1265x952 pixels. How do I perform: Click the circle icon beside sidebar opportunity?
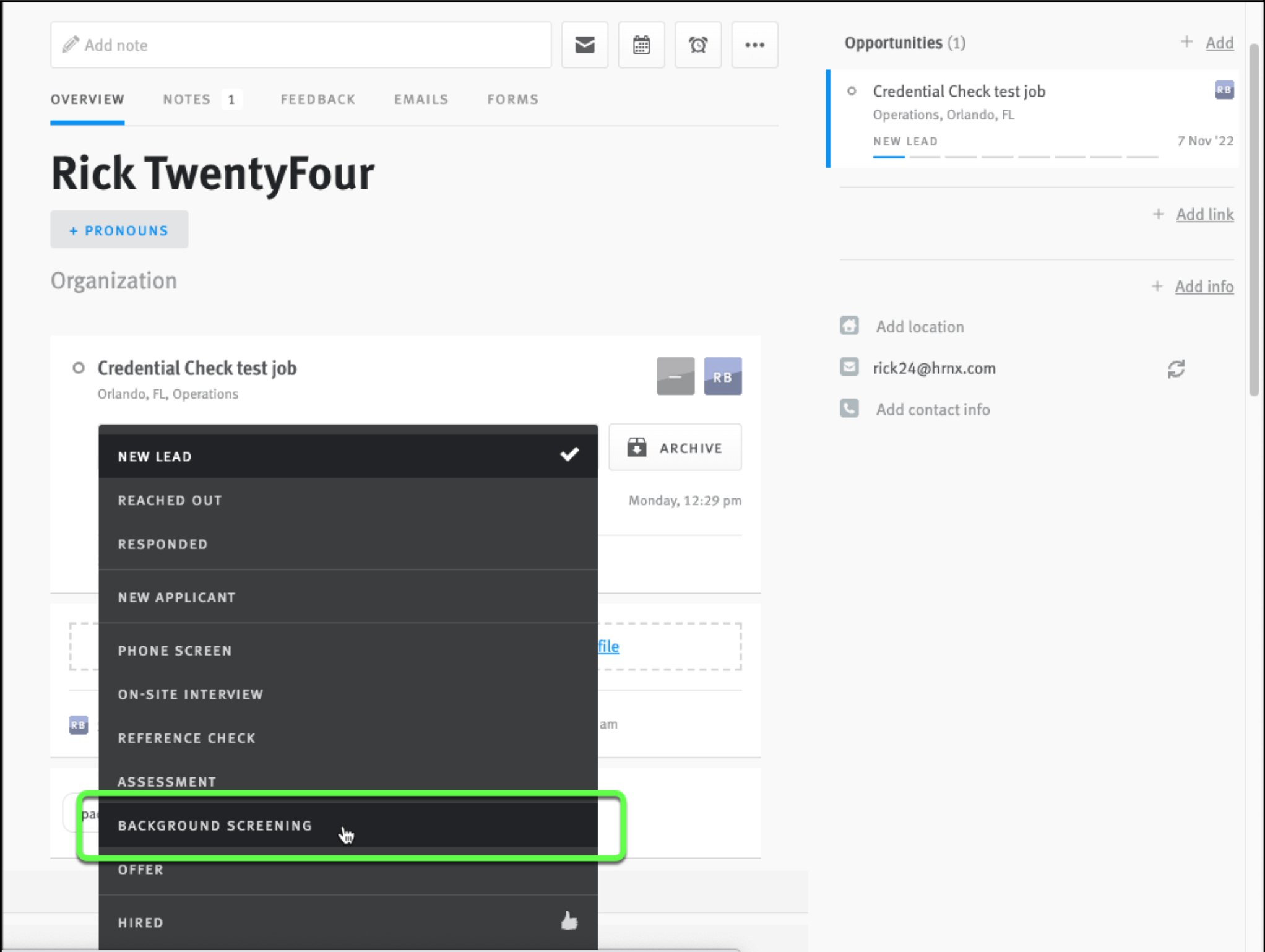(852, 91)
